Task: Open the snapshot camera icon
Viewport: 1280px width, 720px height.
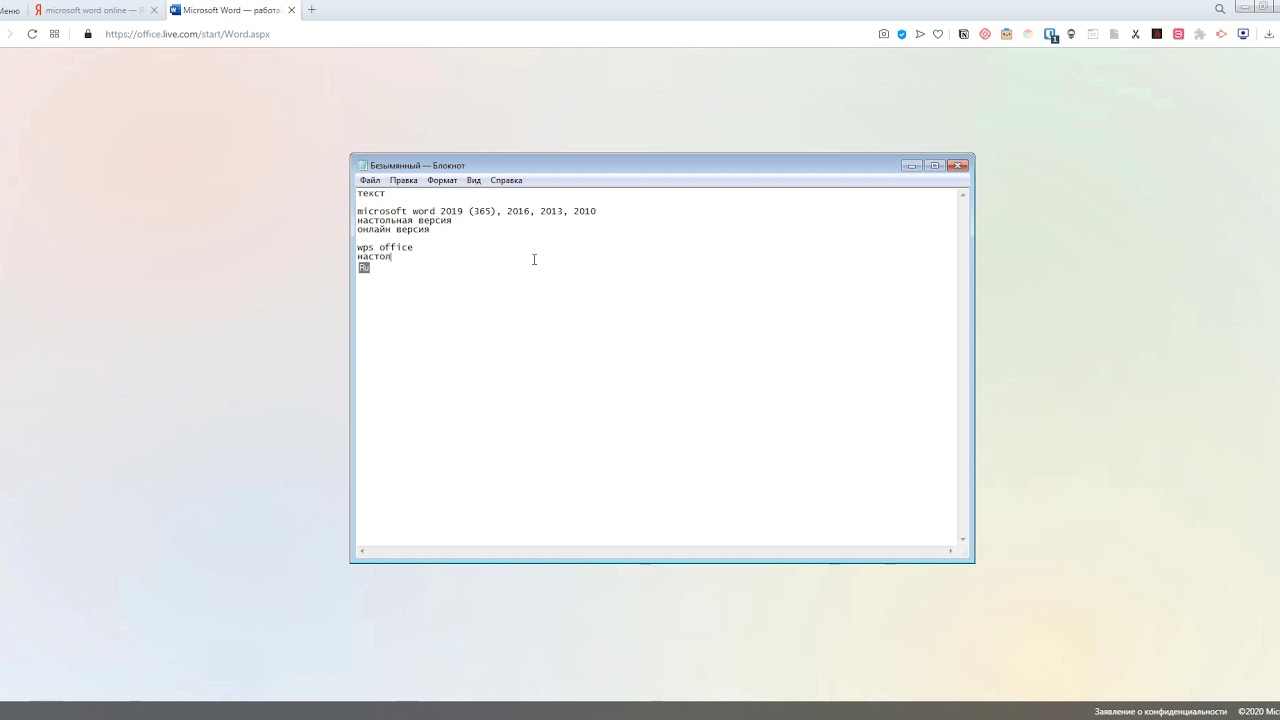Action: pos(884,34)
